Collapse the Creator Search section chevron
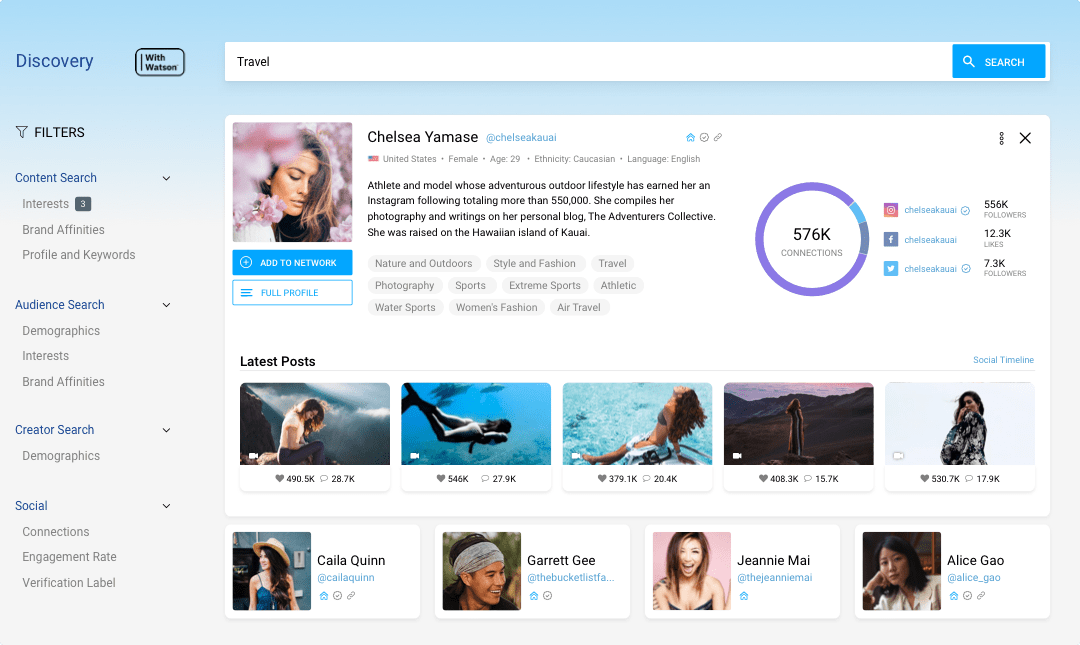 tap(166, 430)
